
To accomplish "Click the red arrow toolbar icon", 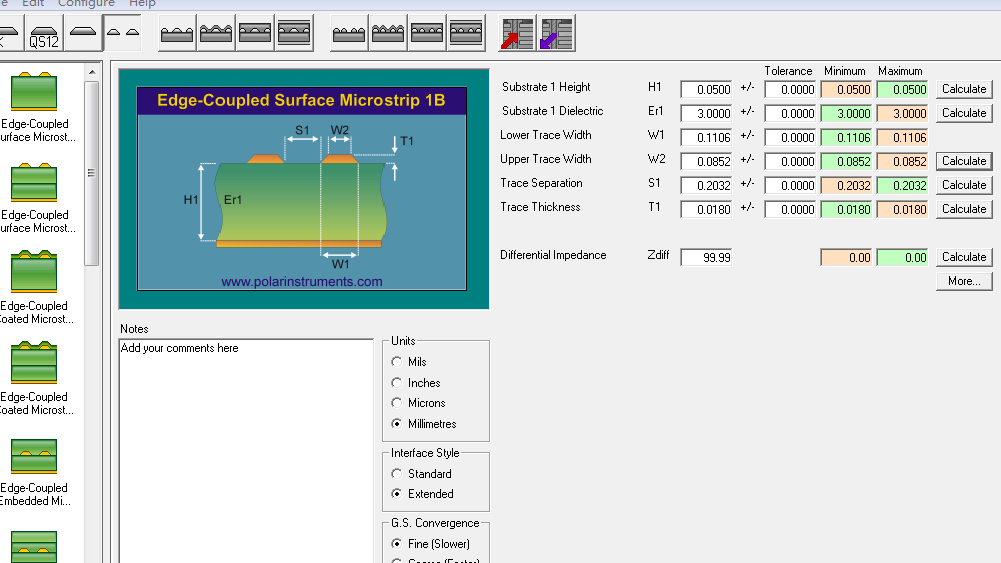I will click(x=517, y=34).
